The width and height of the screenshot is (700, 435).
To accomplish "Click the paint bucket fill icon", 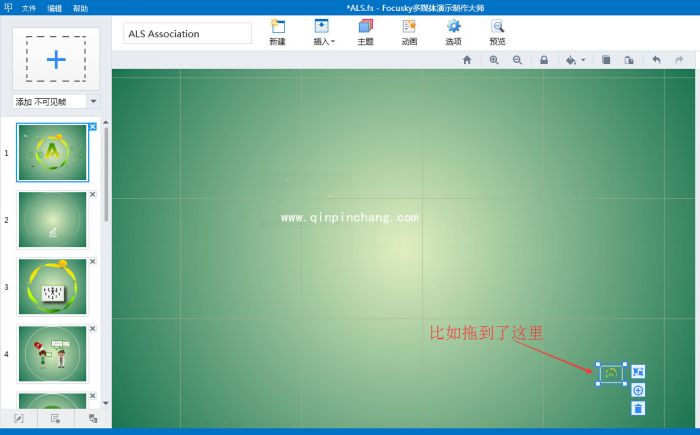I will point(571,60).
